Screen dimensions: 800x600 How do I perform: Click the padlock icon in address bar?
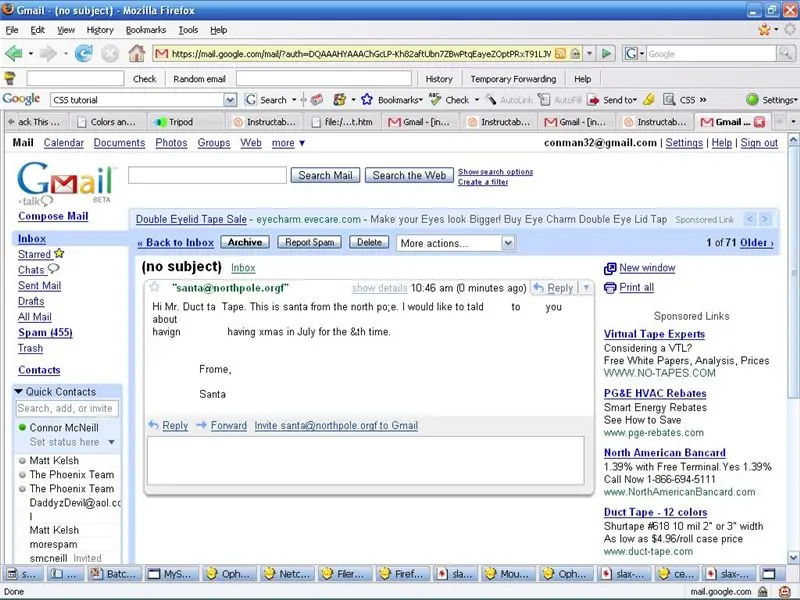click(575, 54)
